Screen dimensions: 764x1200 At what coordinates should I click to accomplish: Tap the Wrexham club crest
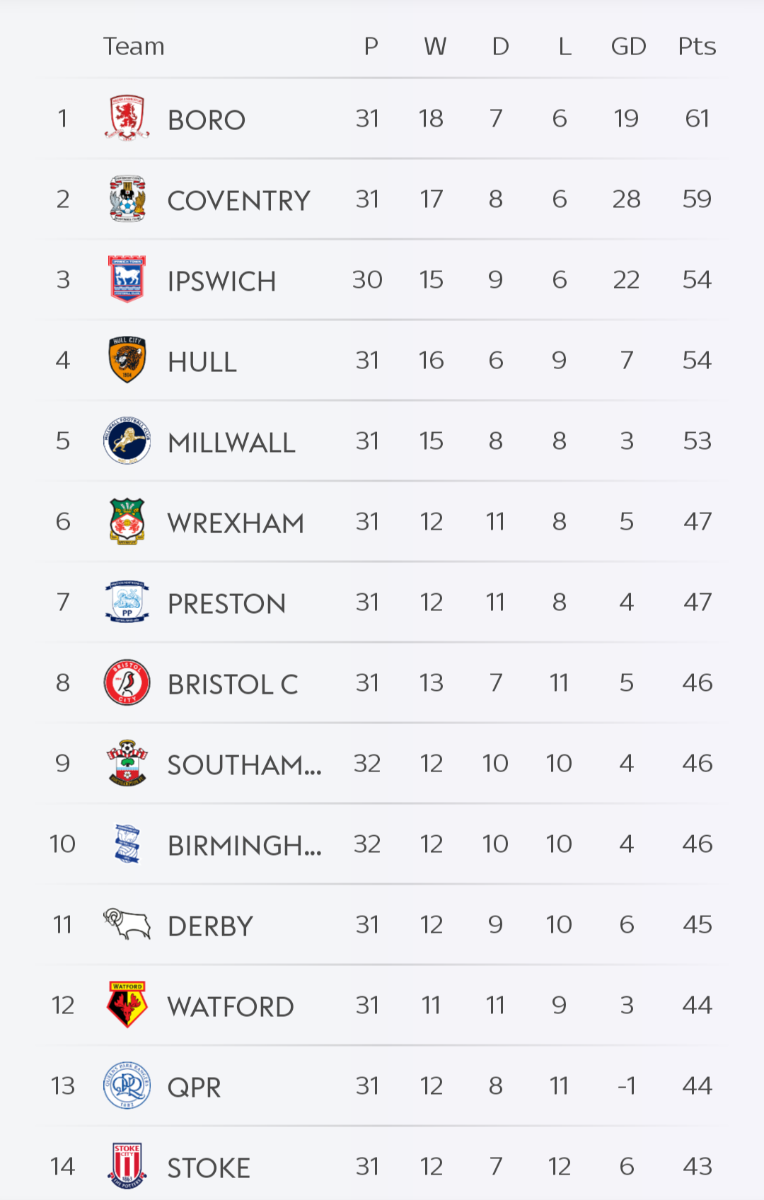[x=127, y=522]
